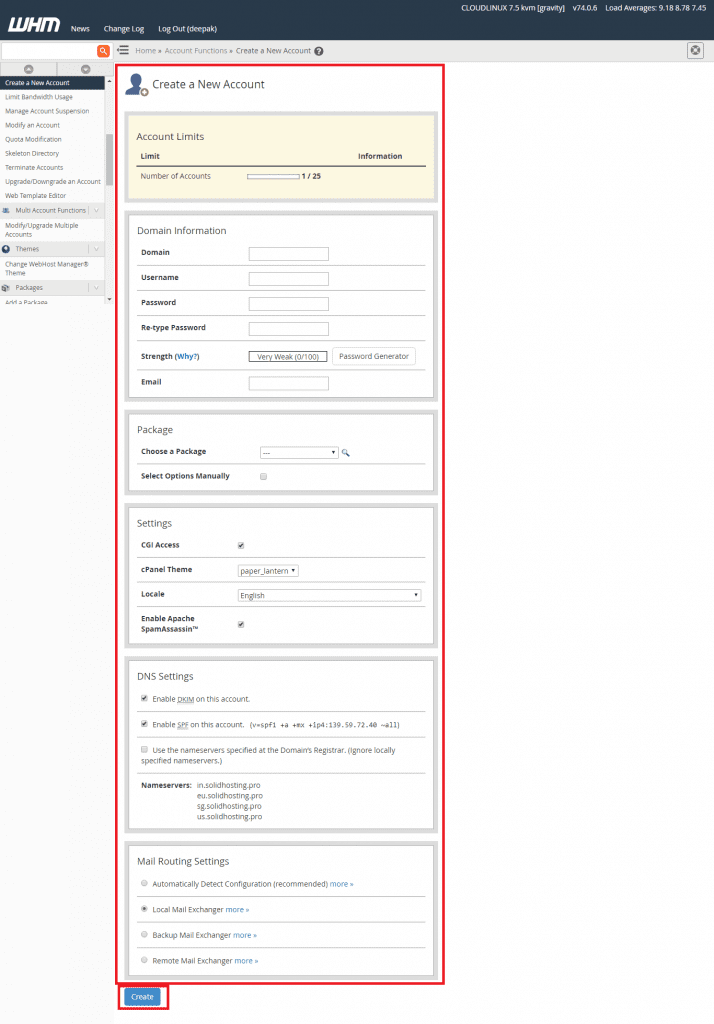Click the package search magnifier icon
The height and width of the screenshot is (1024, 714).
(x=346, y=453)
